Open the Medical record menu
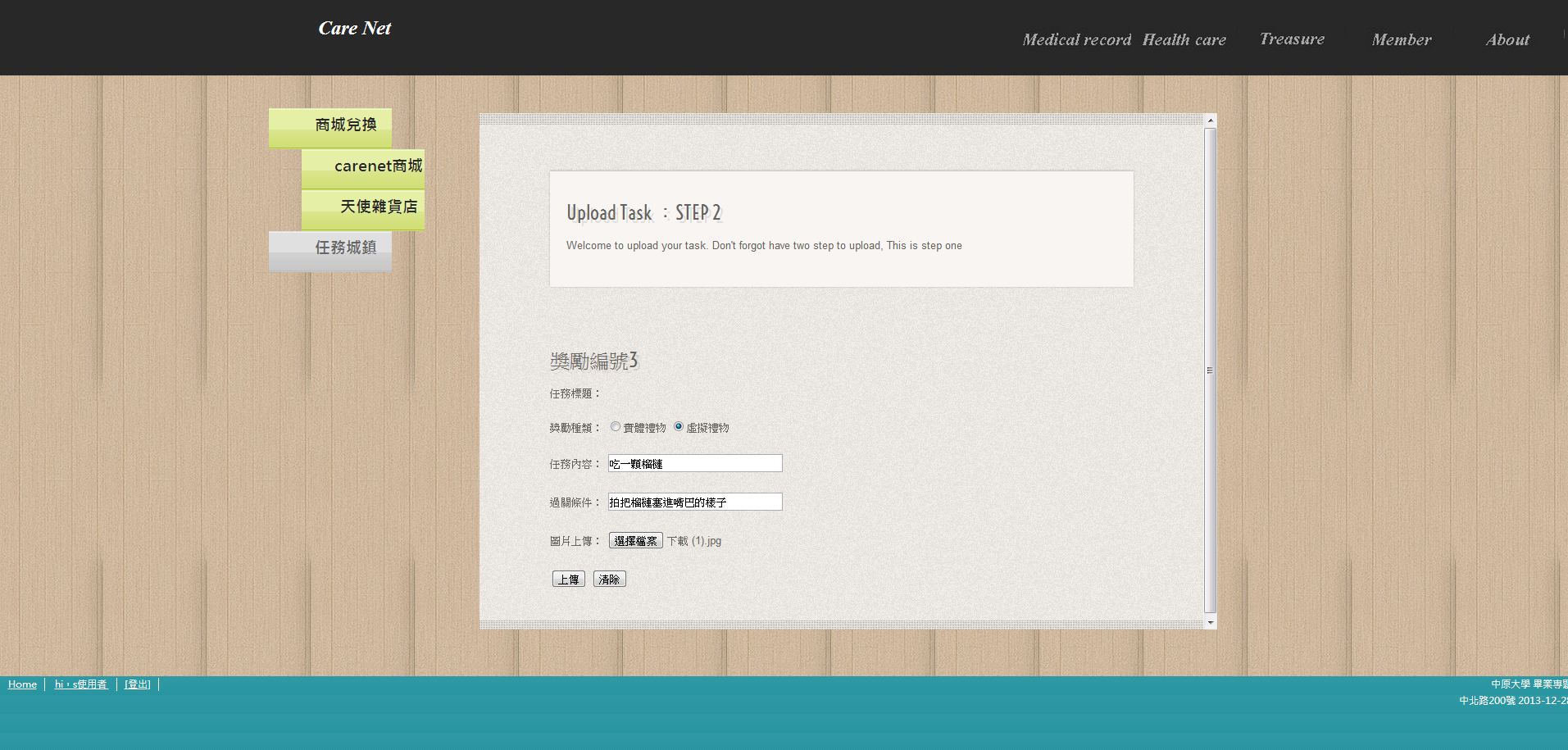The height and width of the screenshot is (750, 1568). (1076, 40)
